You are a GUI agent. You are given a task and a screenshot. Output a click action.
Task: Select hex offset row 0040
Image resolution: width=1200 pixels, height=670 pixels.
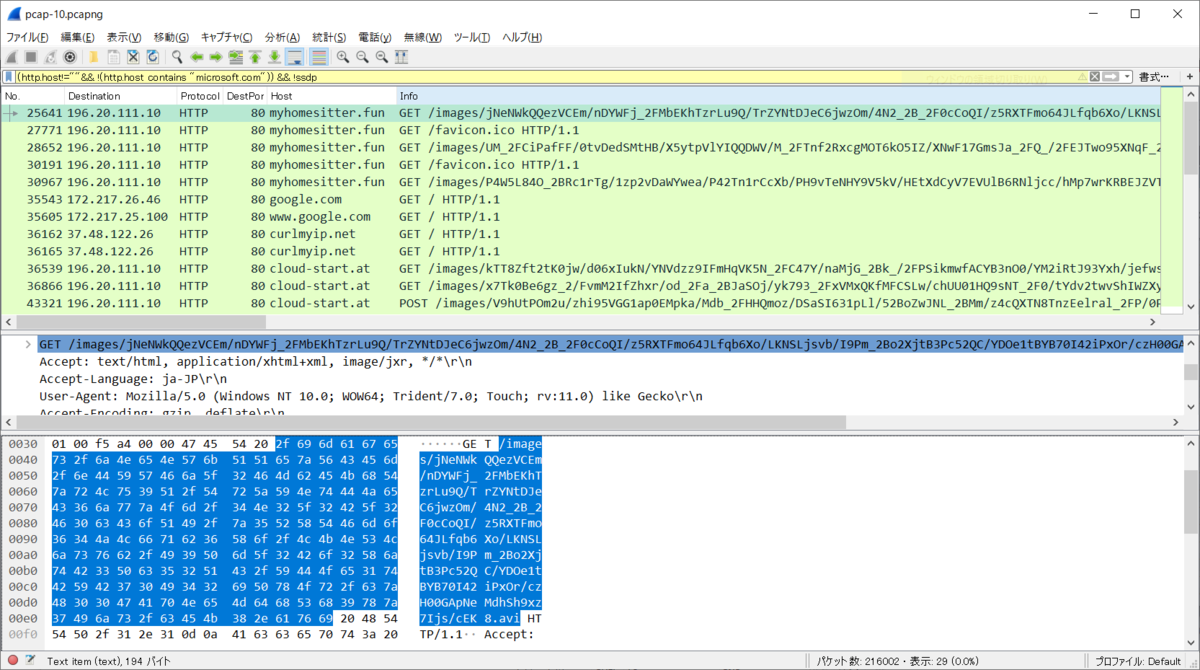(22, 460)
